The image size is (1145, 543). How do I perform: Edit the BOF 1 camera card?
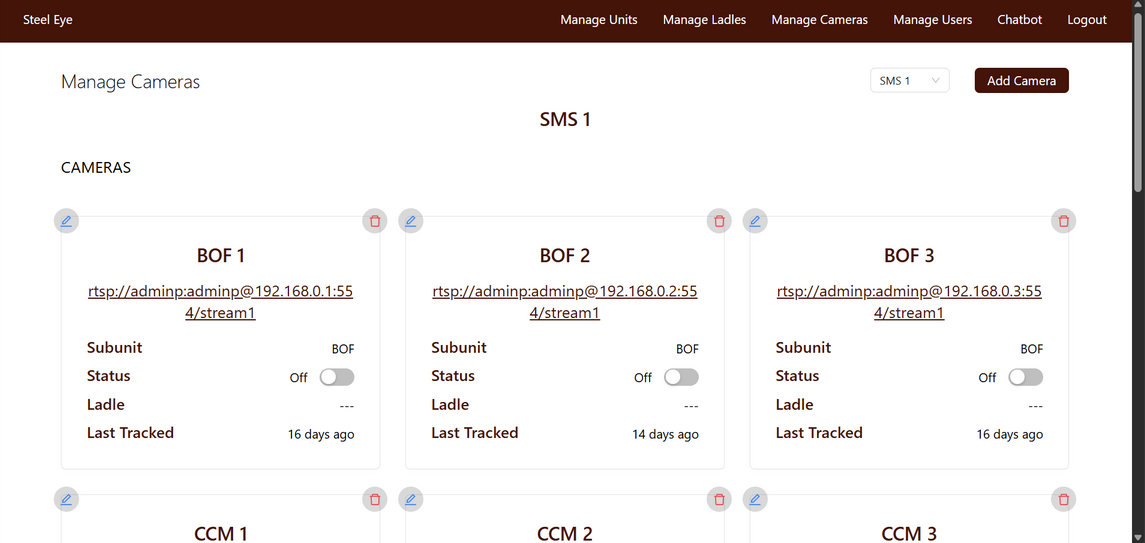66,221
